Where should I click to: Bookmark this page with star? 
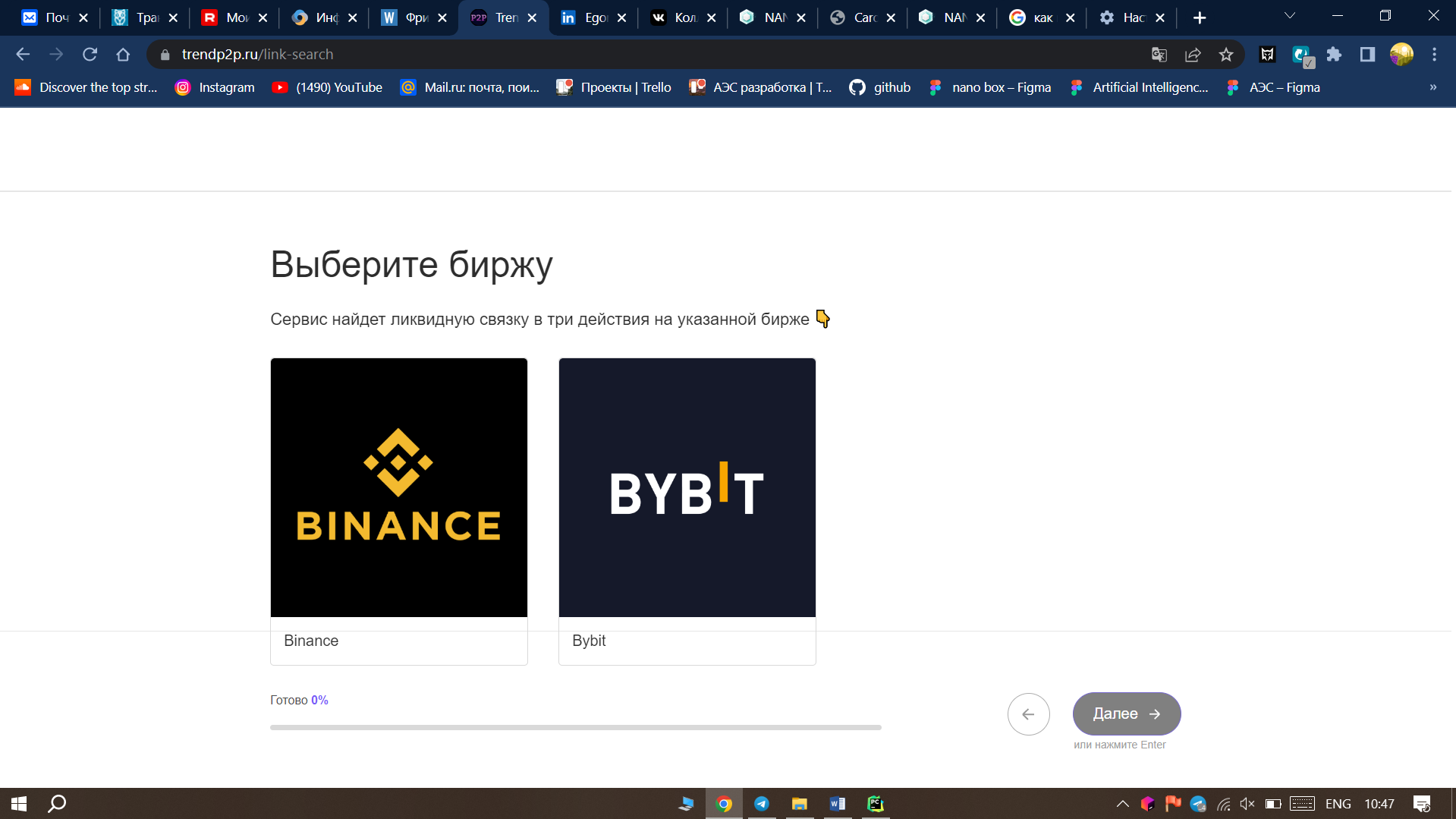point(1226,55)
